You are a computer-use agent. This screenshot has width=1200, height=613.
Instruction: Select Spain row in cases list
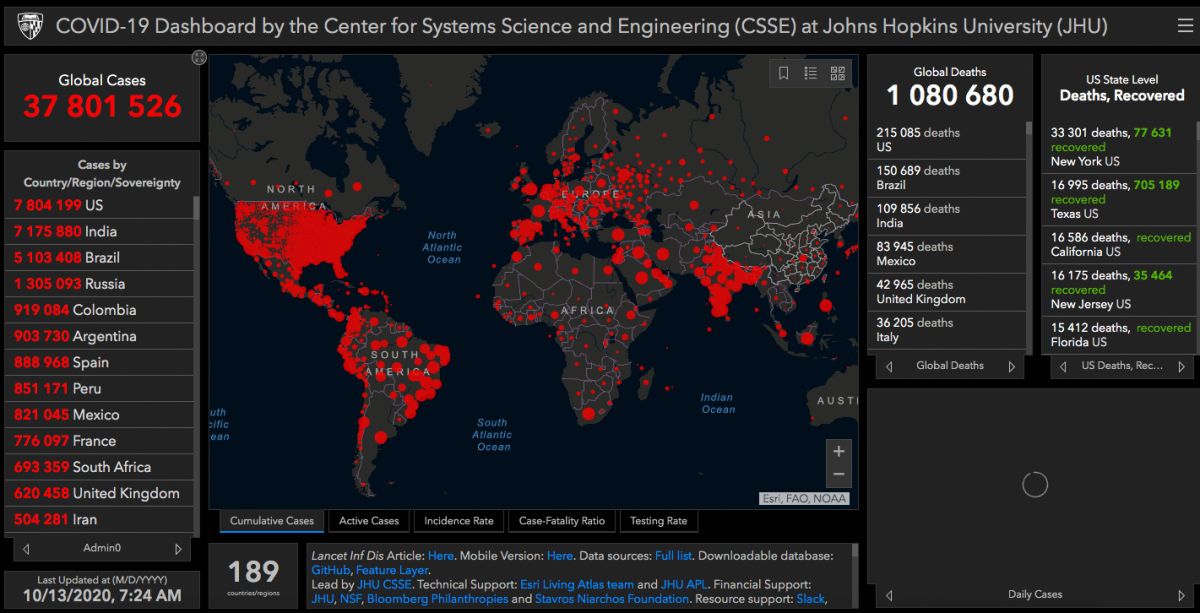(x=100, y=362)
